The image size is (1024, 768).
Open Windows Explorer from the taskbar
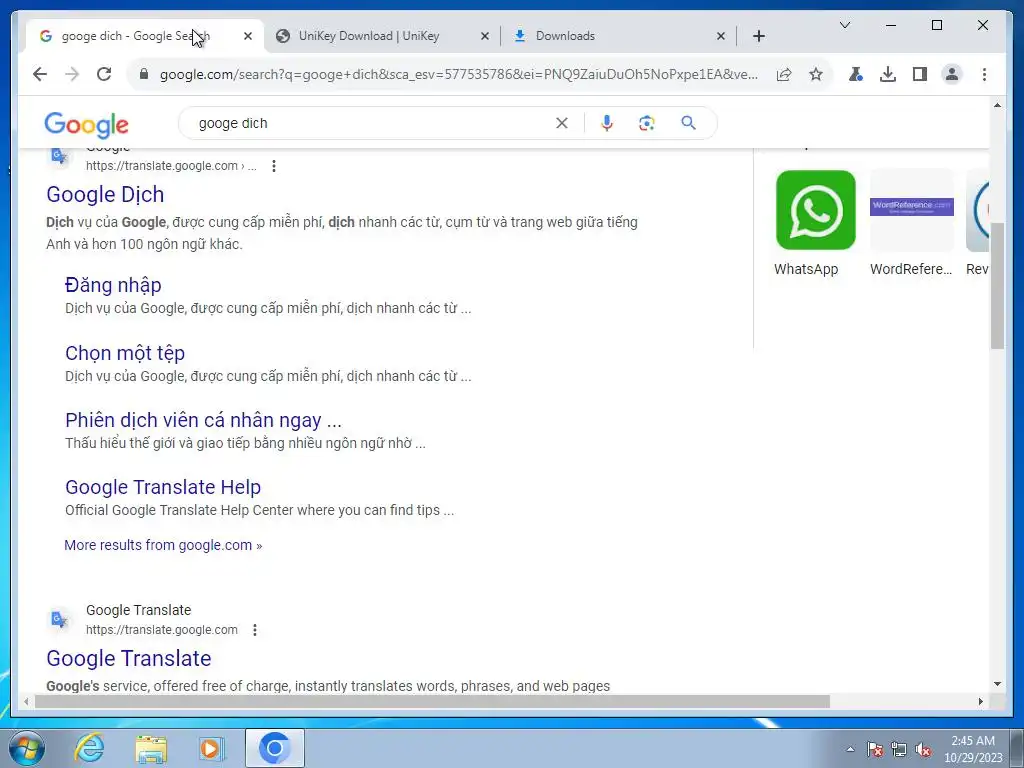click(151, 748)
